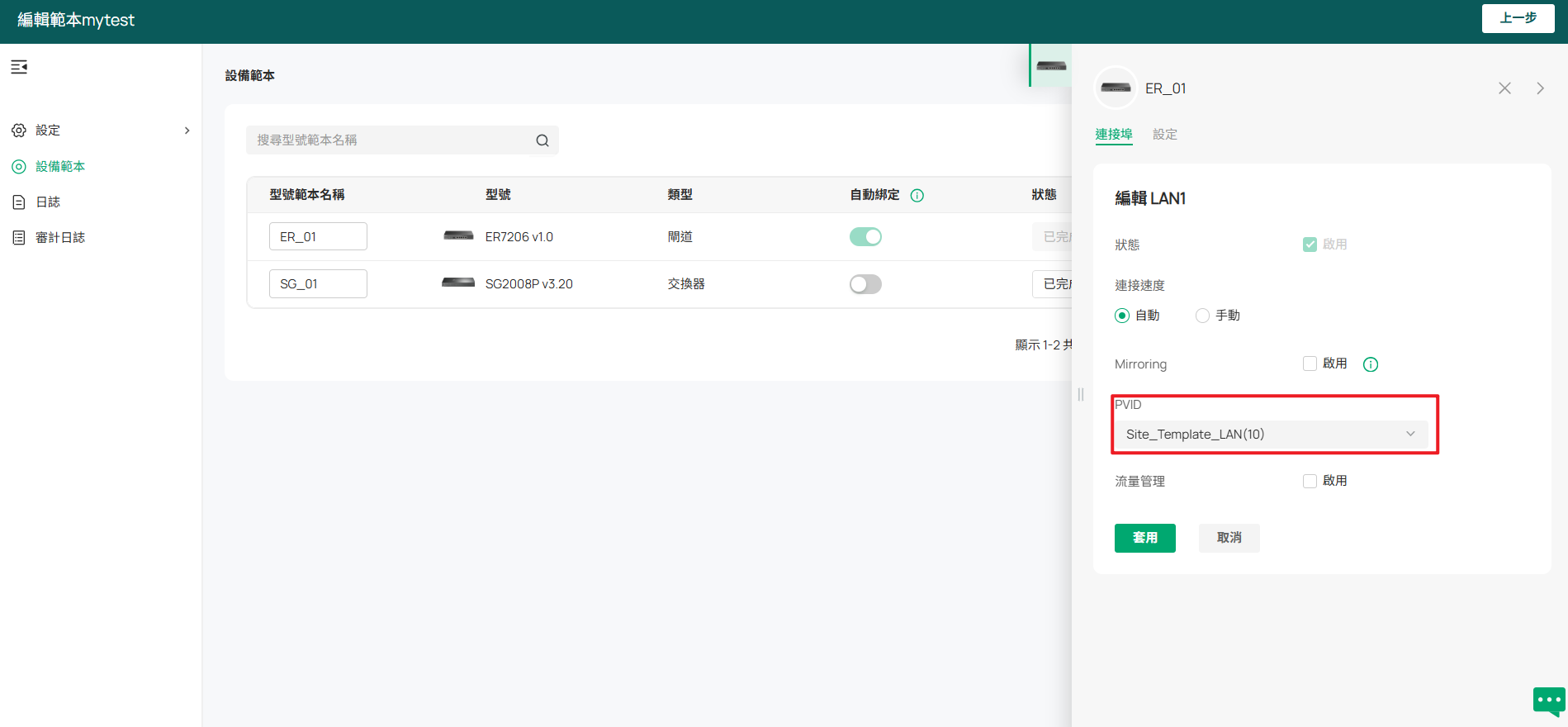
Task: Click the SG2008P v3.20 model text
Action: coord(529,284)
